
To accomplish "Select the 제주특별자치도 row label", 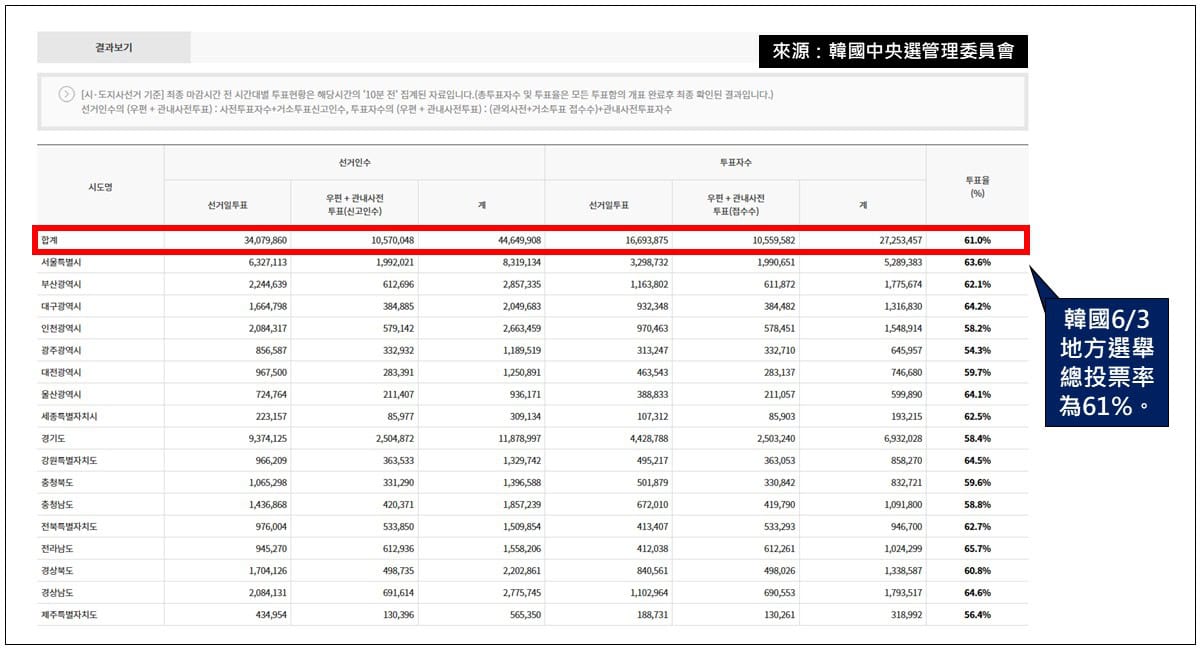I will 69,615.
